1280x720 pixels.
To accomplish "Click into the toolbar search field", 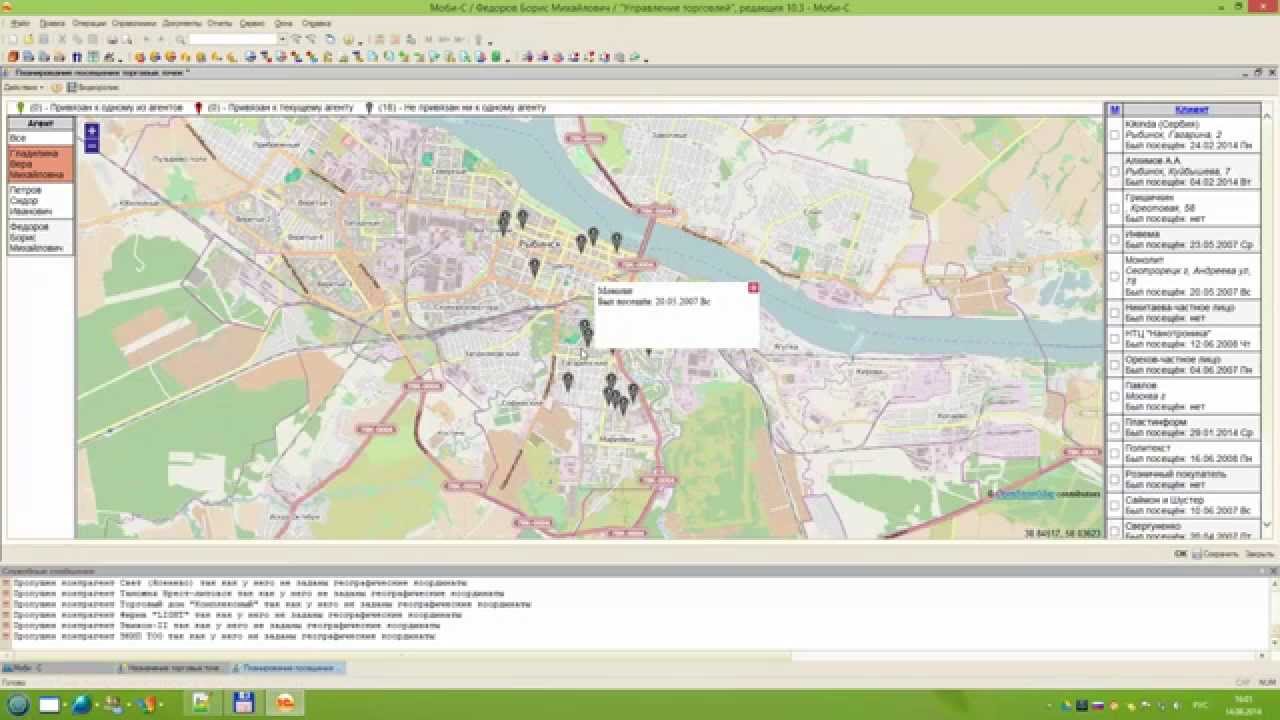I will tap(232, 40).
